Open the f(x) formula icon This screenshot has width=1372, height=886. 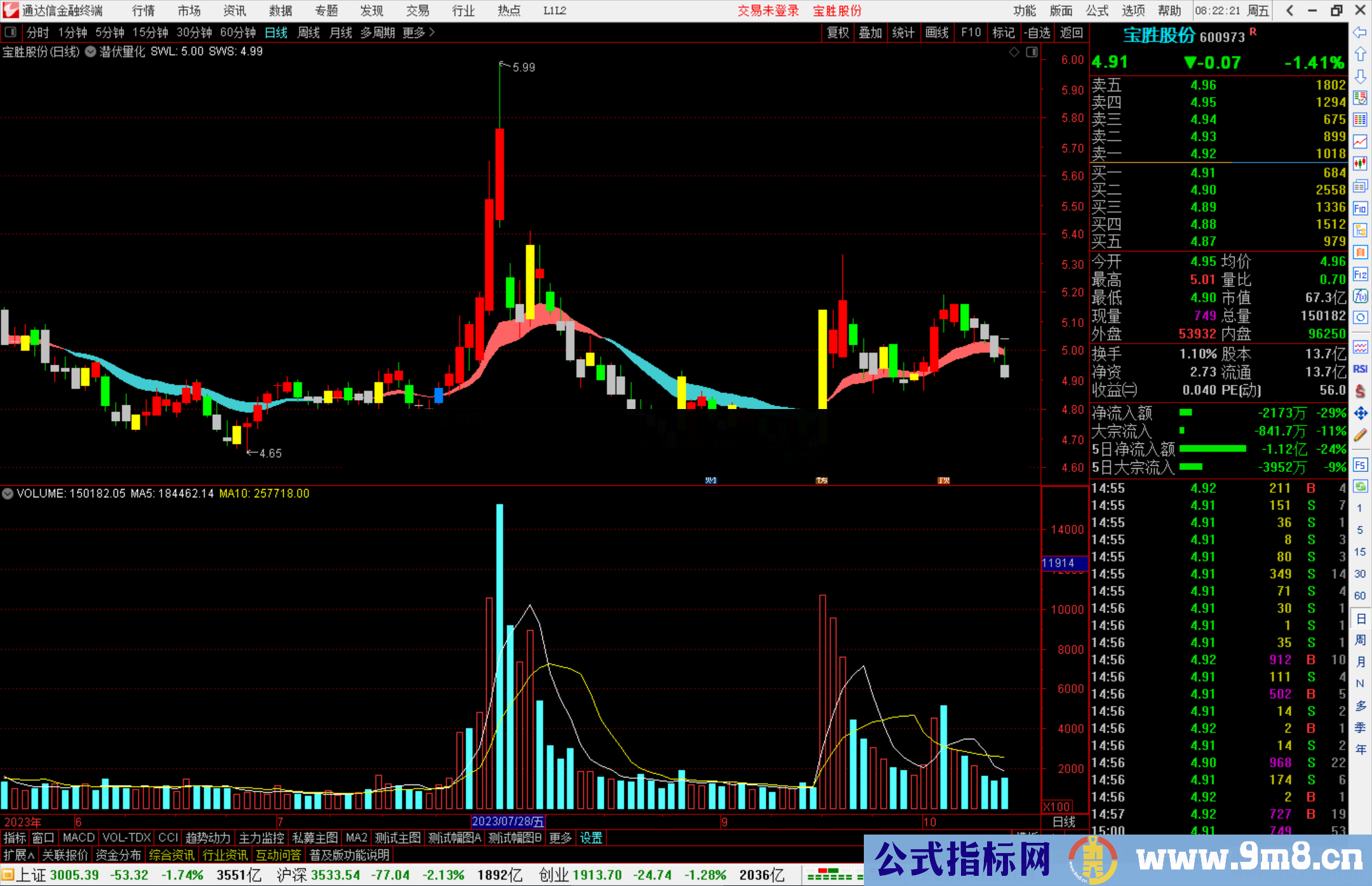point(1360,297)
